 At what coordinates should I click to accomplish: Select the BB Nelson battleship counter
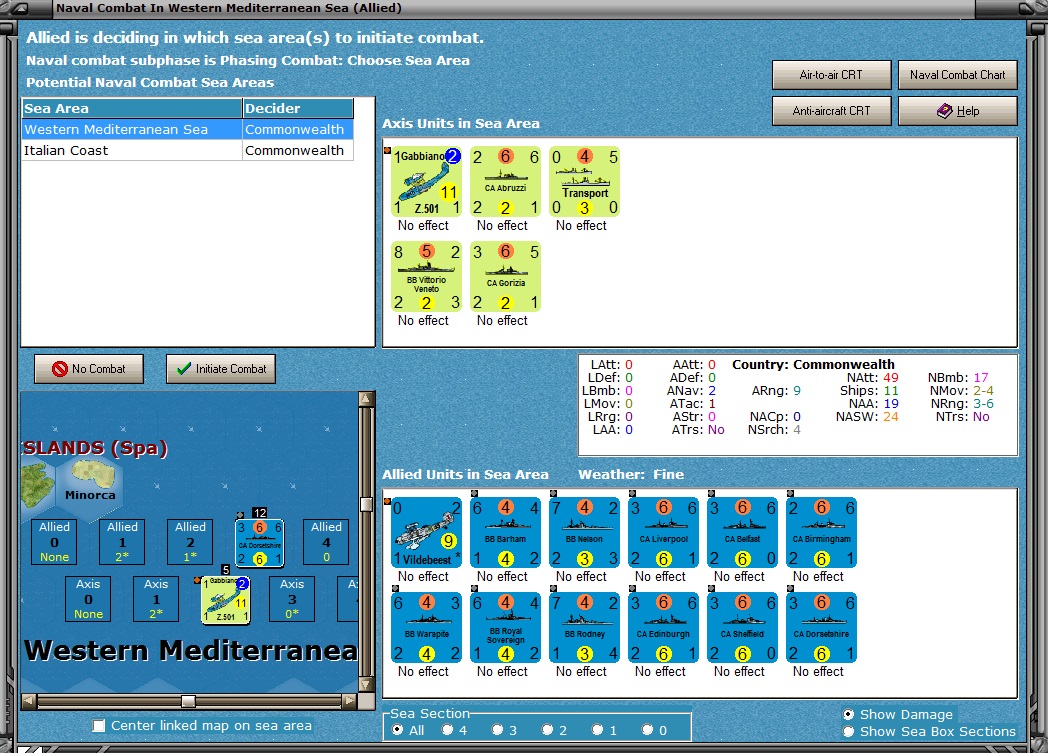(584, 533)
